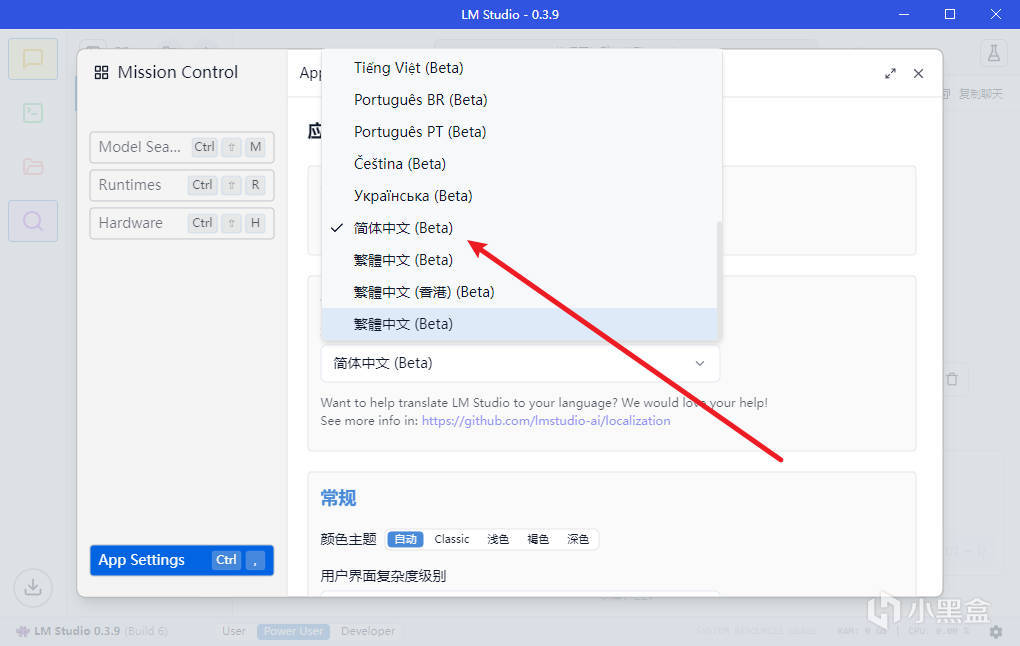Choose 繁體中文 (香港) (Beta) language
Image resolution: width=1020 pixels, height=646 pixels.
(x=519, y=292)
